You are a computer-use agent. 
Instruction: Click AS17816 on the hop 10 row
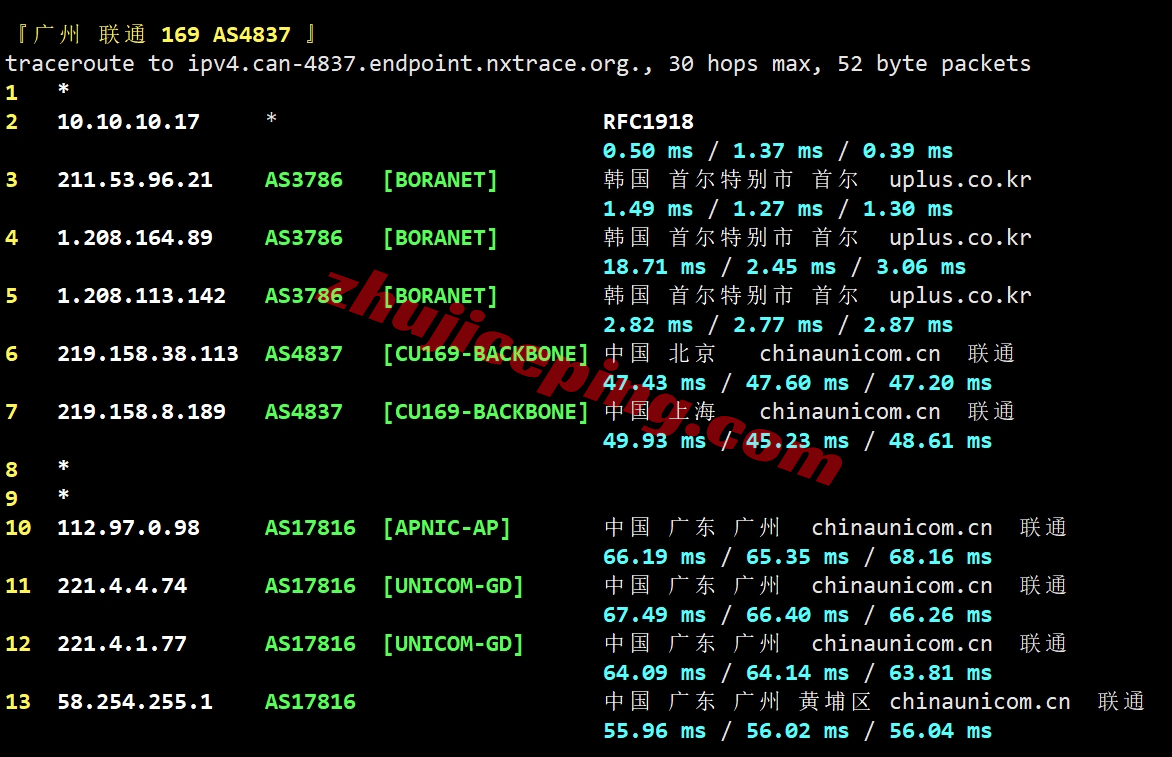pos(310,528)
